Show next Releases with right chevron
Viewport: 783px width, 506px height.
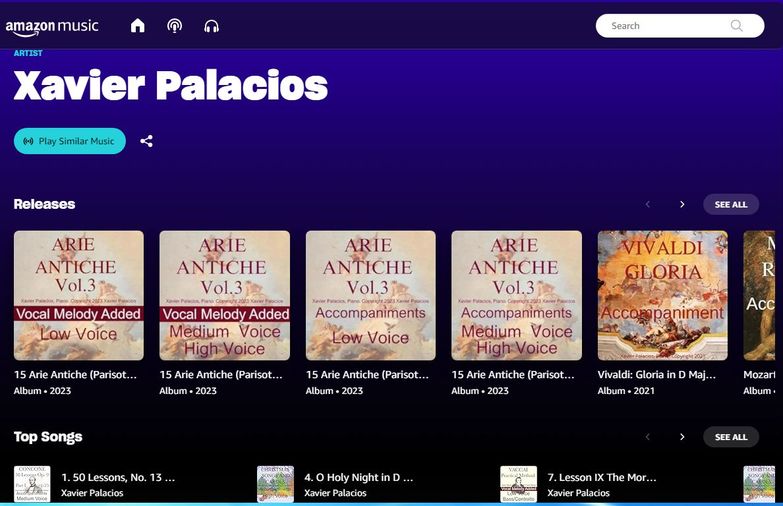(x=682, y=204)
